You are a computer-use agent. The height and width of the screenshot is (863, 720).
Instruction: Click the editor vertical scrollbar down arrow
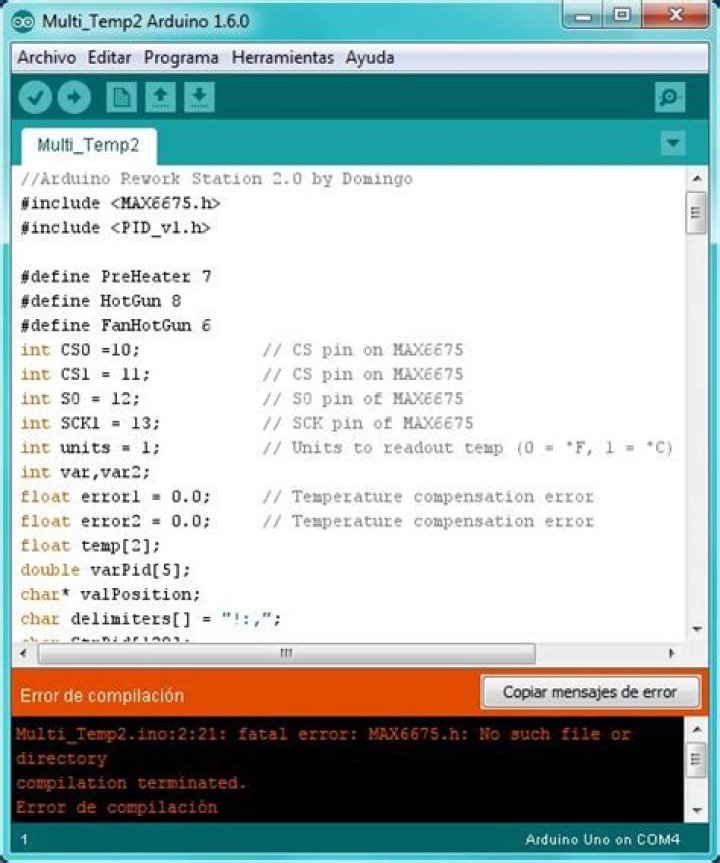697,629
